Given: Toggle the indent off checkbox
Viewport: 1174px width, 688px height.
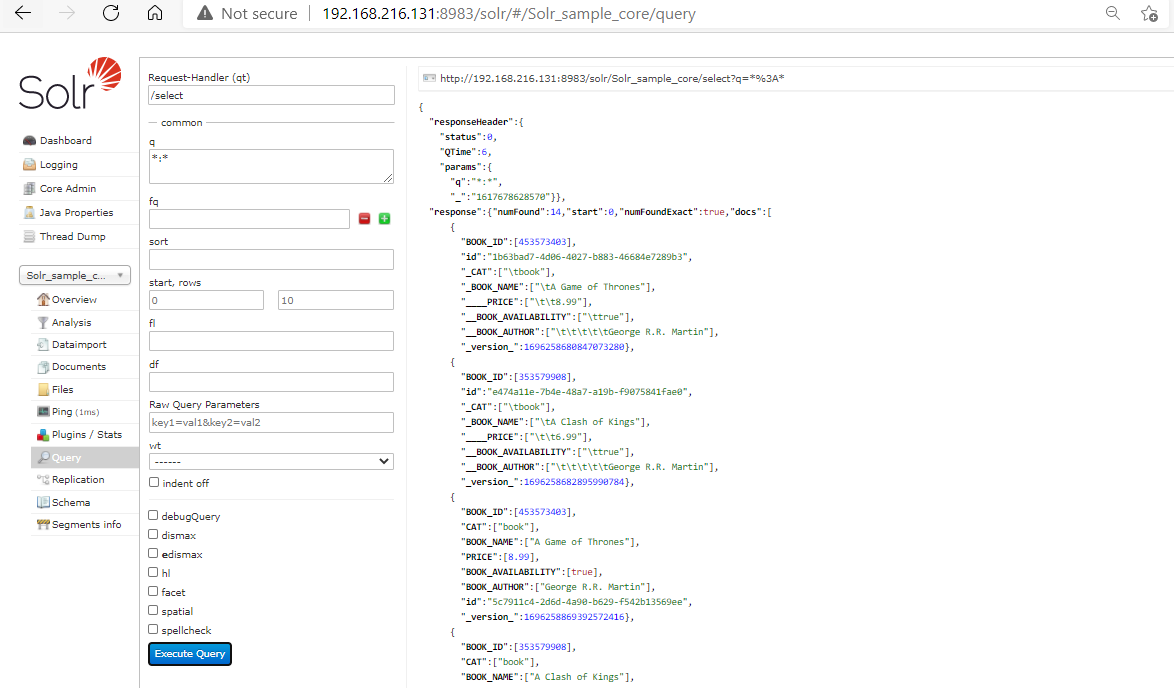Looking at the screenshot, I should coord(154,482).
